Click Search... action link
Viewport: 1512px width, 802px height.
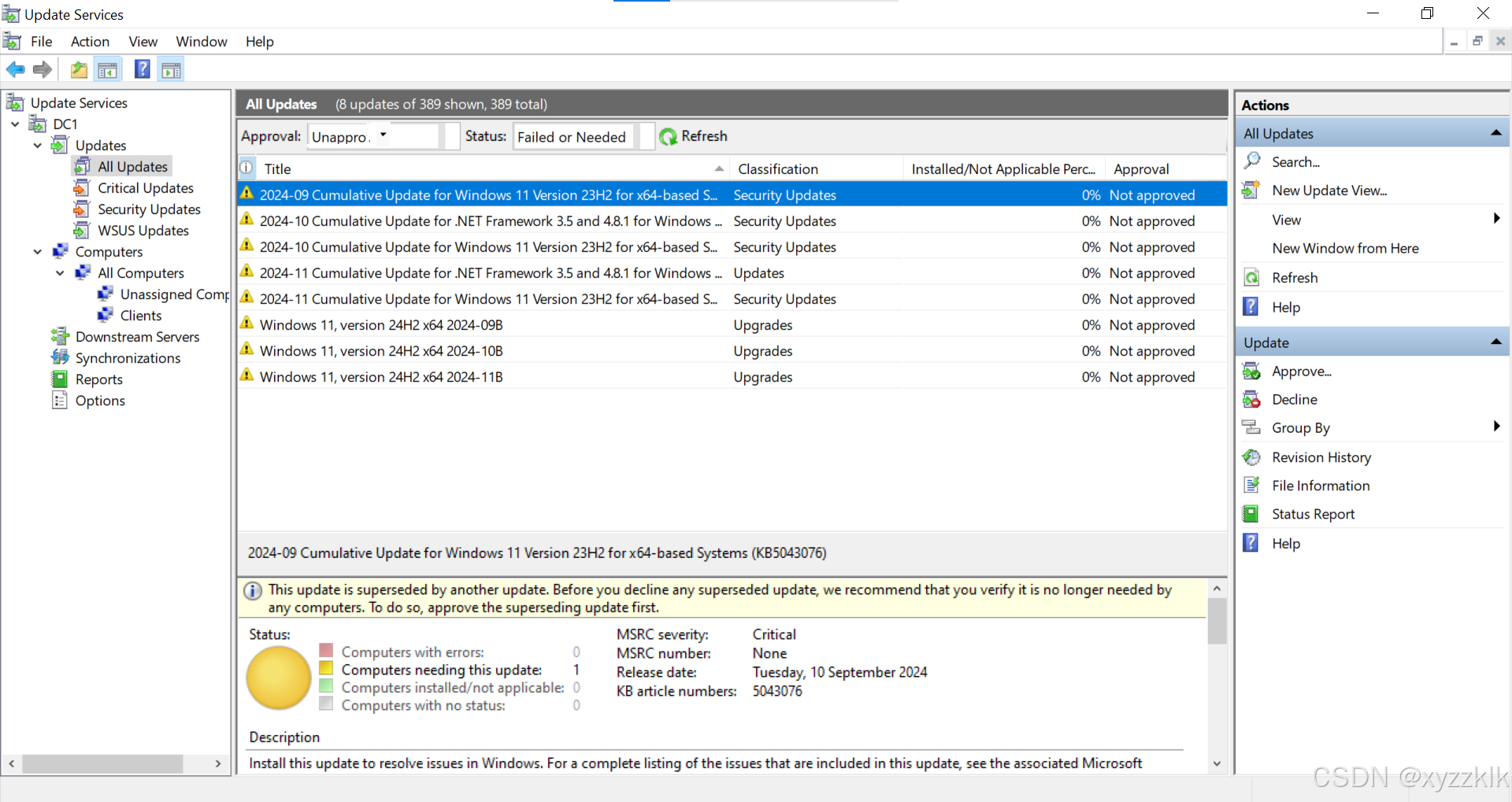(x=1295, y=162)
